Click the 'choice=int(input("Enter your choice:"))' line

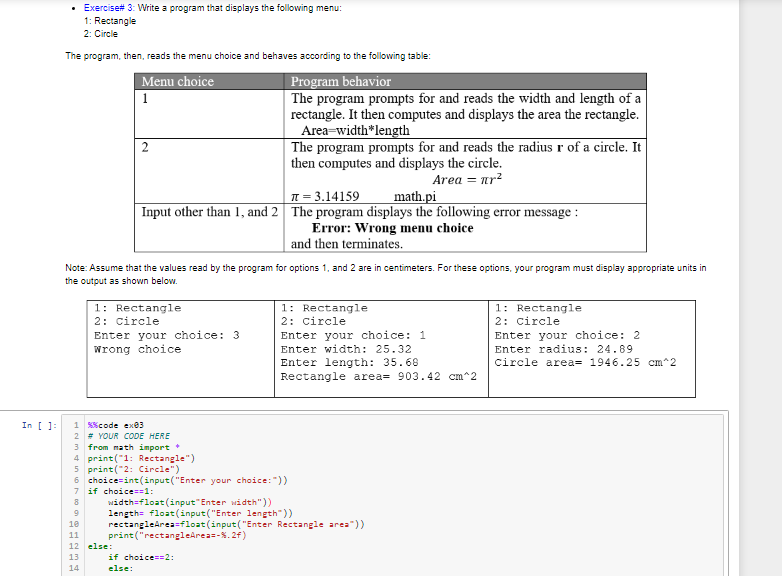[x=188, y=480]
